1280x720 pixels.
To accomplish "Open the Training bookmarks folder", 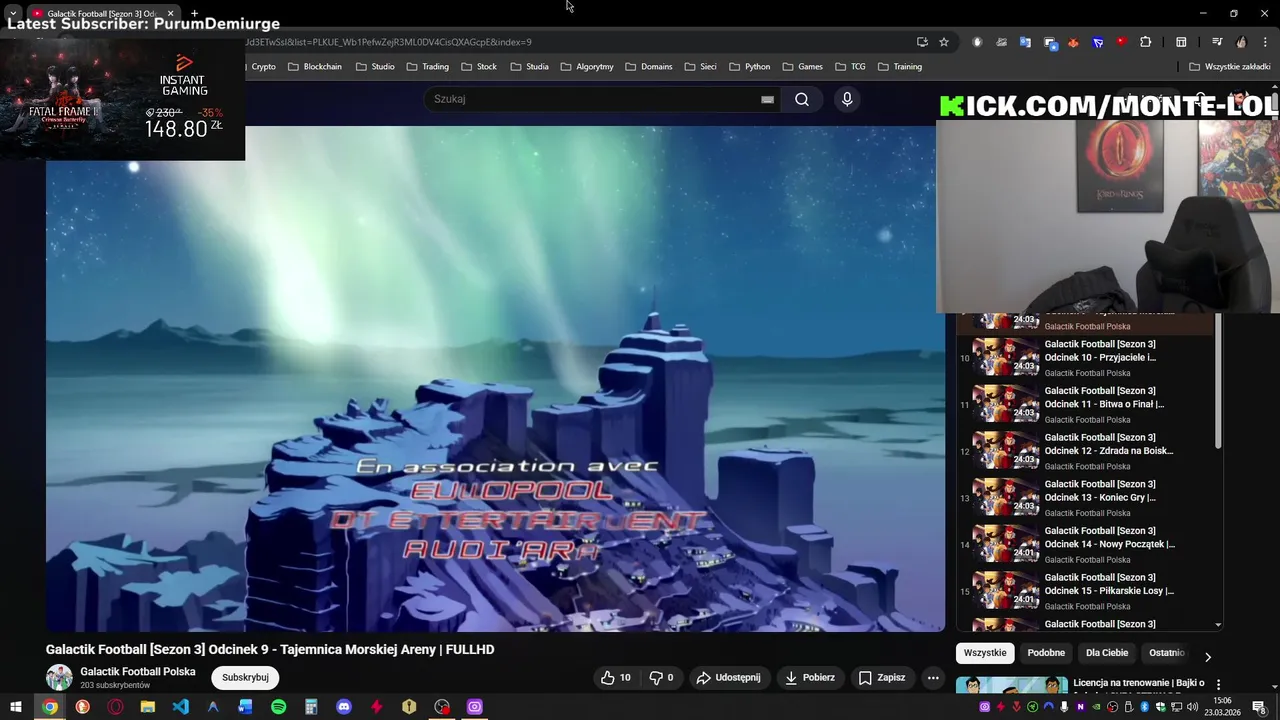I will [900, 67].
